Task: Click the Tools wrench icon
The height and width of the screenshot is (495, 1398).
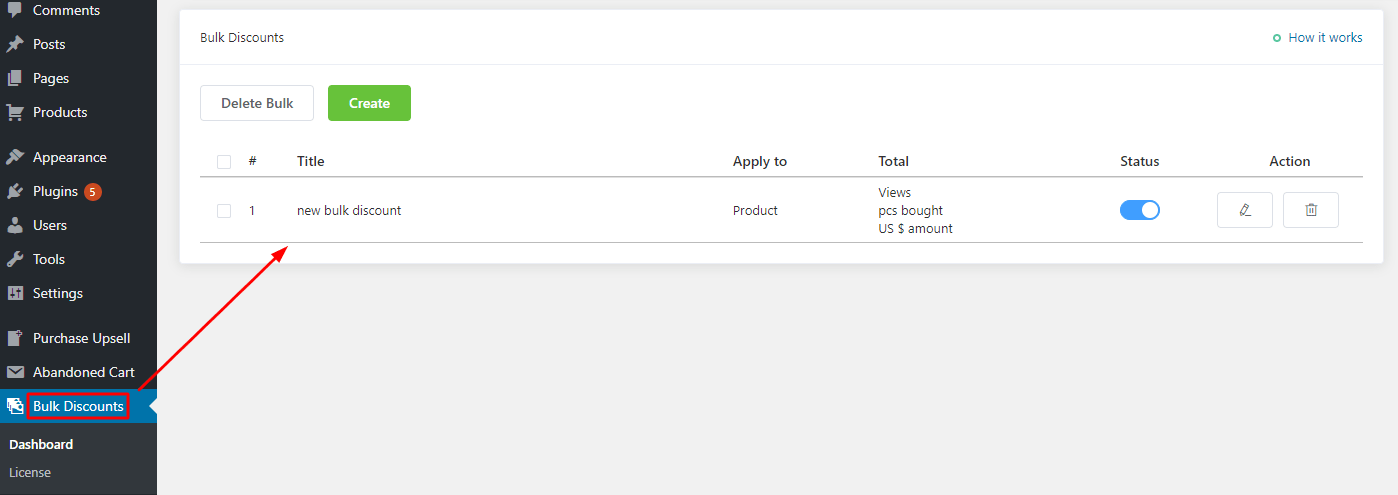Action: 15,259
